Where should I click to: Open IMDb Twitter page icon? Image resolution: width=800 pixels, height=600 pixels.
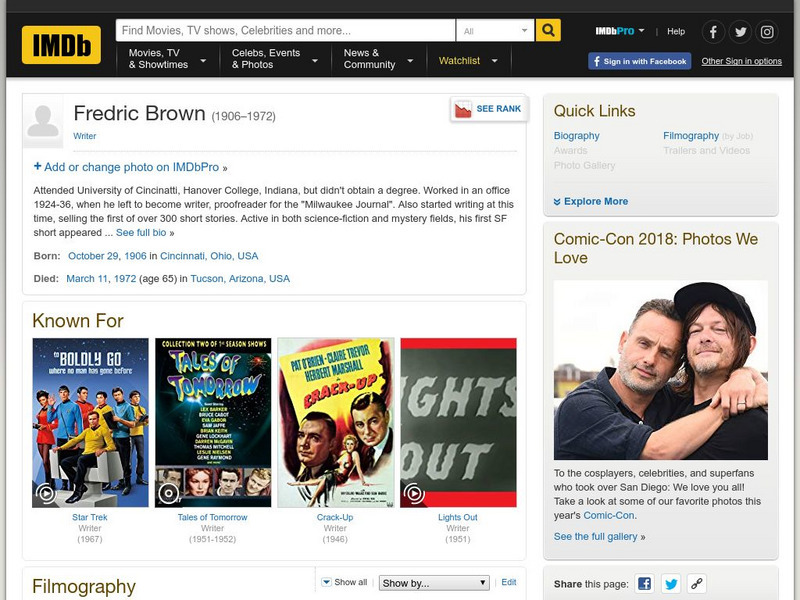(740, 32)
